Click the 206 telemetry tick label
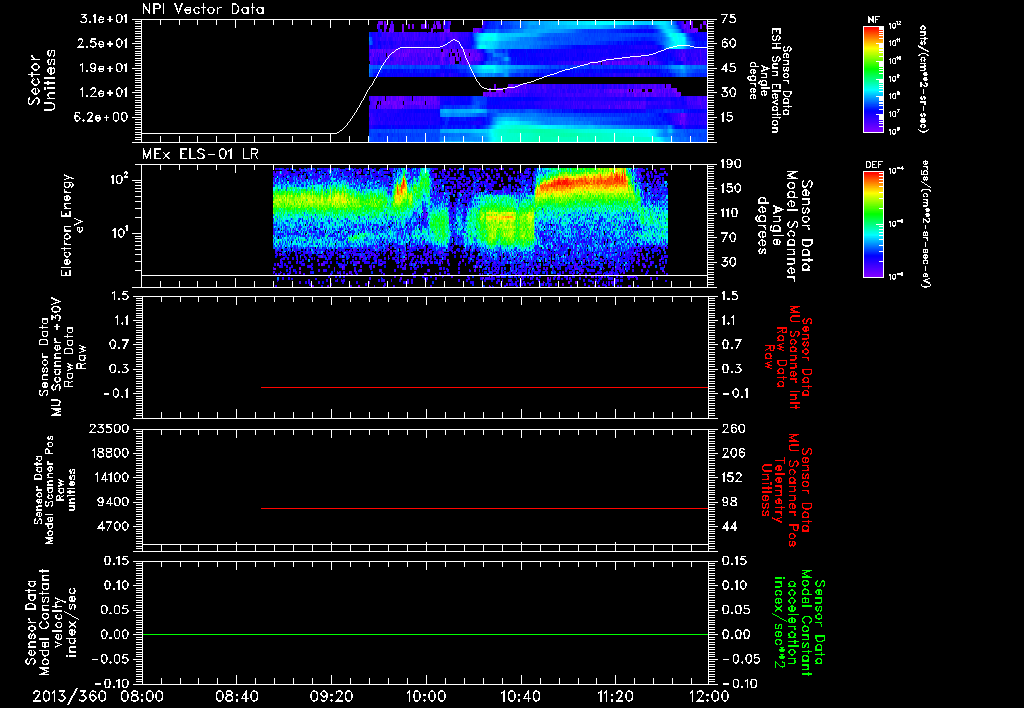The image size is (1024, 708). click(732, 453)
